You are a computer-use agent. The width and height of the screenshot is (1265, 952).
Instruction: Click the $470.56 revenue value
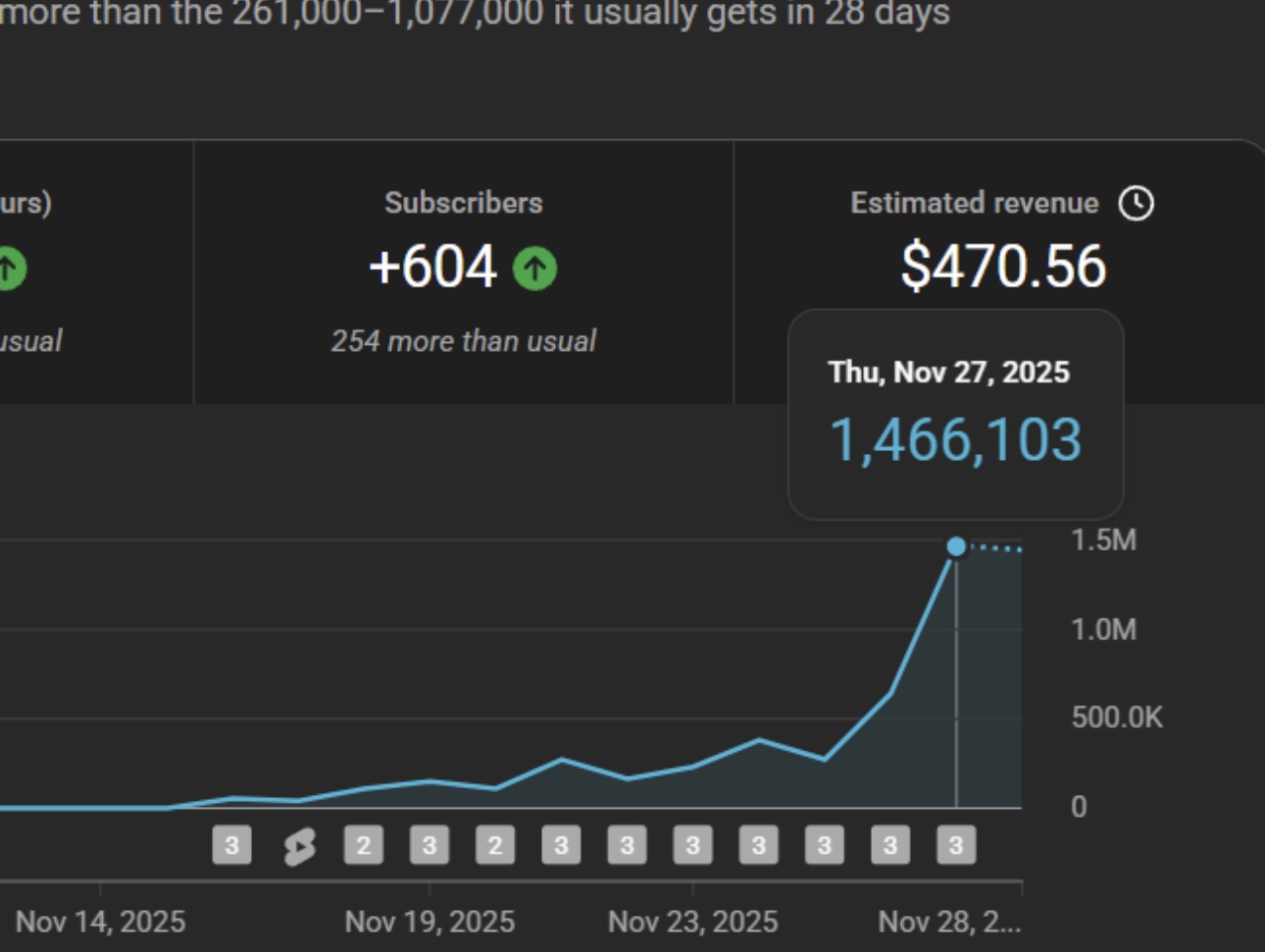[1003, 267]
